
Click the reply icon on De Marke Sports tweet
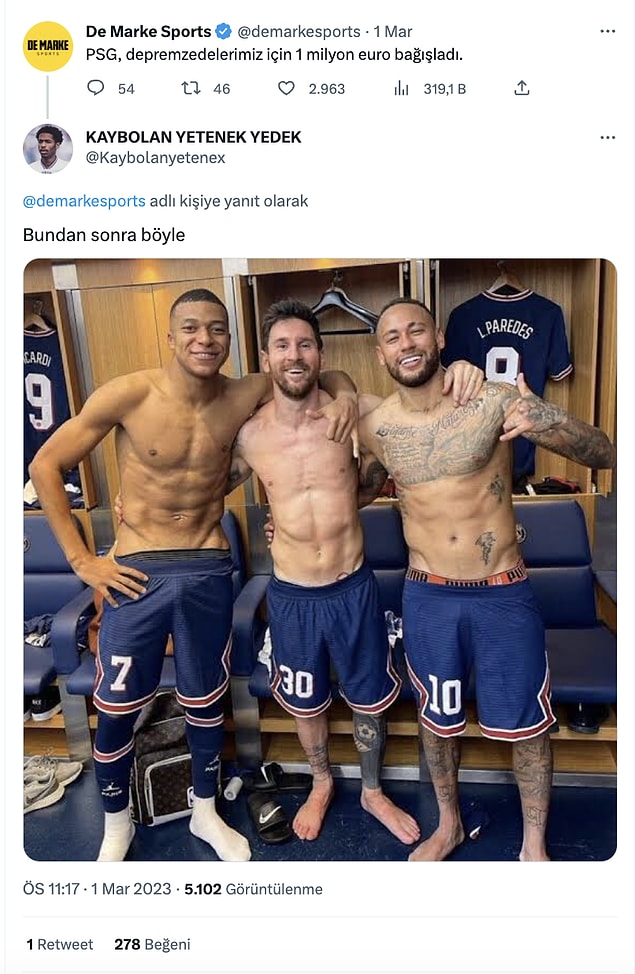tap(96, 88)
